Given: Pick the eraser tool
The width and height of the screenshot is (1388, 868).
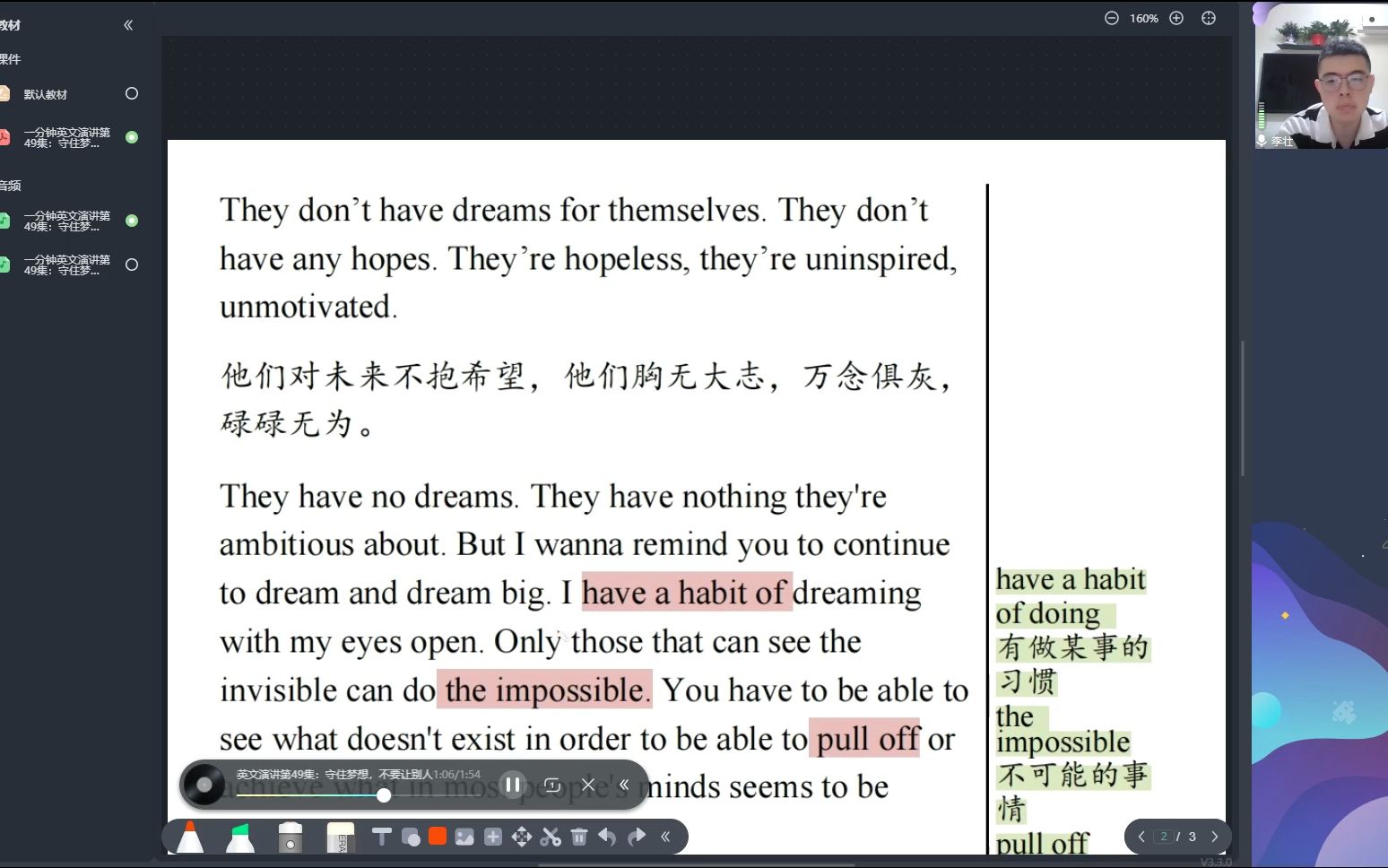Looking at the screenshot, I should tap(341, 837).
